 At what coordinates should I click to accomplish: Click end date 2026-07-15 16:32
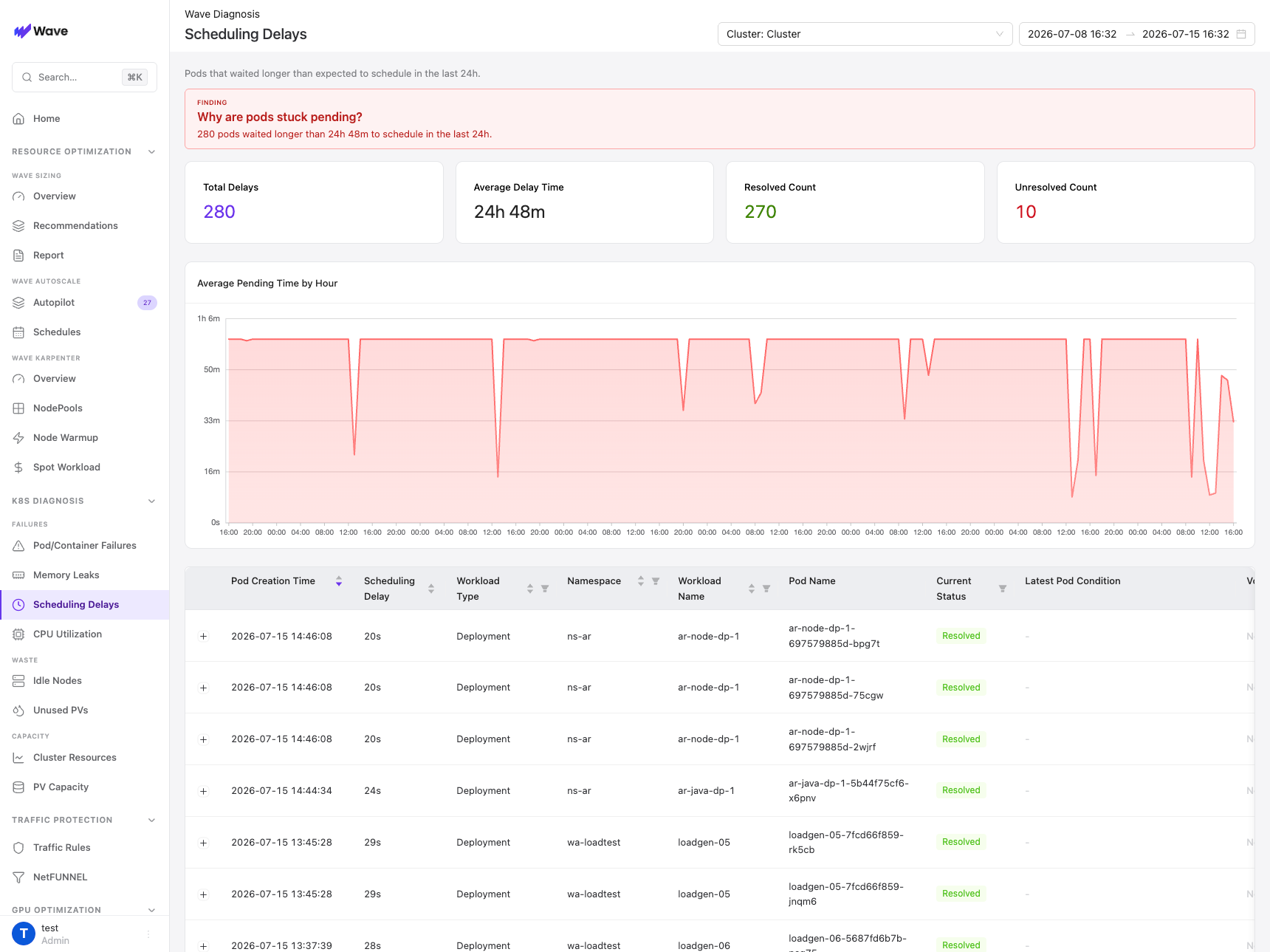click(1186, 34)
